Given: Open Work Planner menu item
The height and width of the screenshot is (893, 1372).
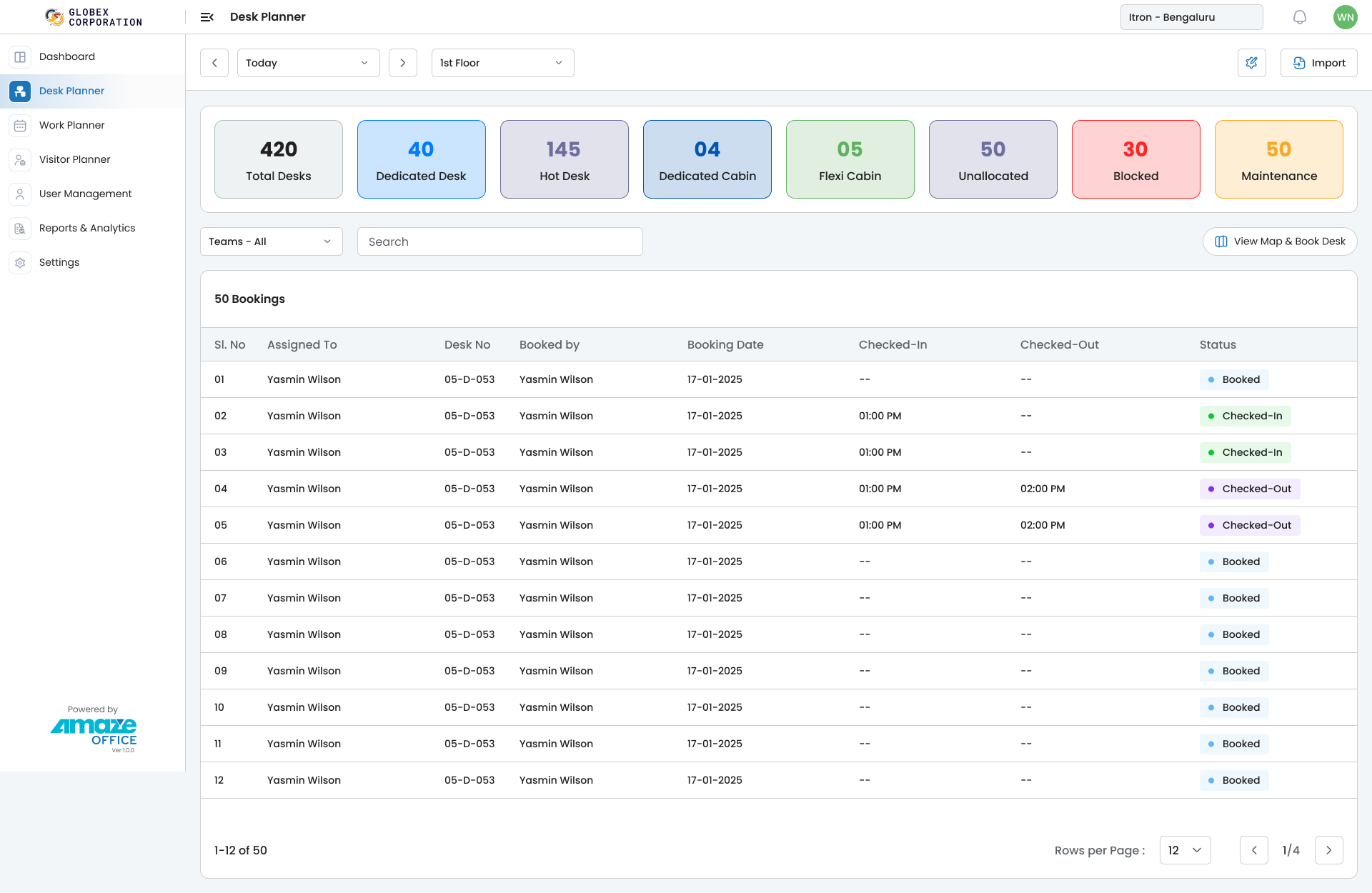Looking at the screenshot, I should coord(71,125).
